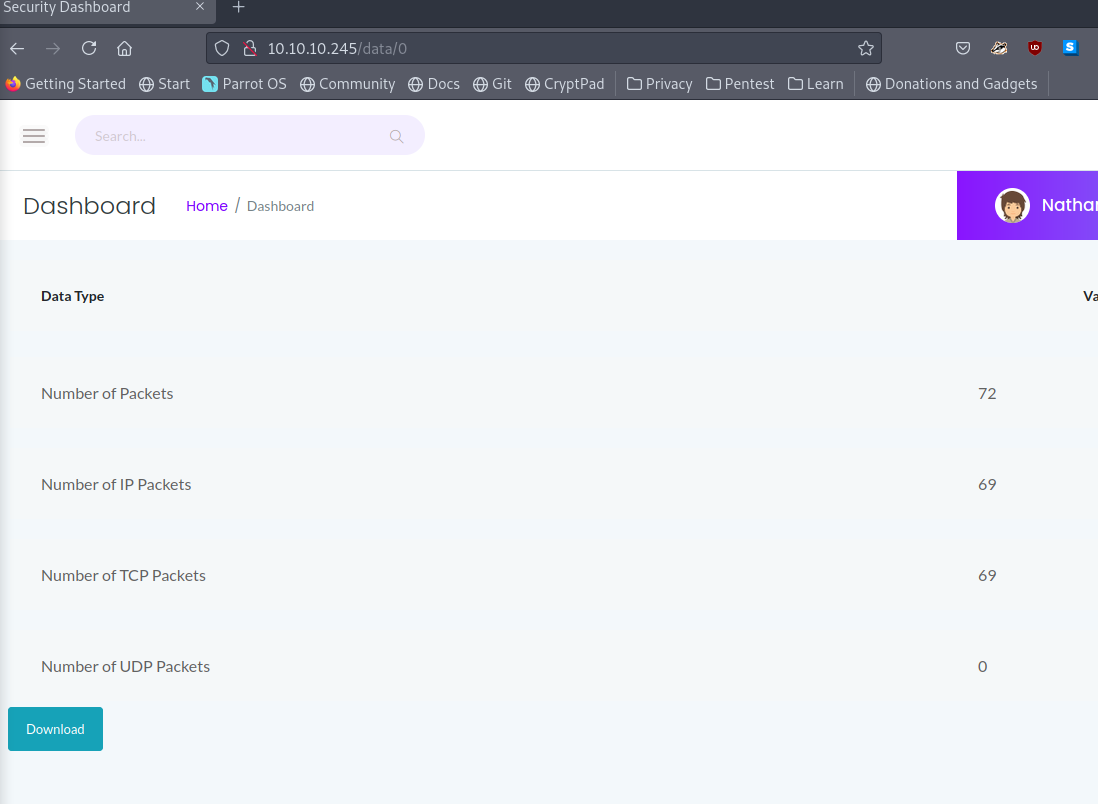Bookmark this page with star icon
This screenshot has width=1098, height=804.
click(x=865, y=48)
